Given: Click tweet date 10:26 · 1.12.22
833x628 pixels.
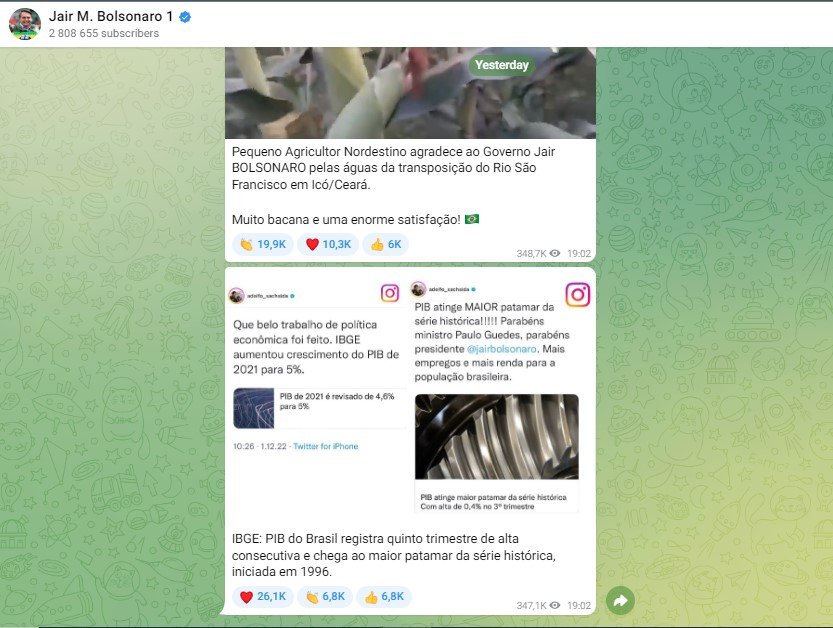Looking at the screenshot, I should (260, 446).
